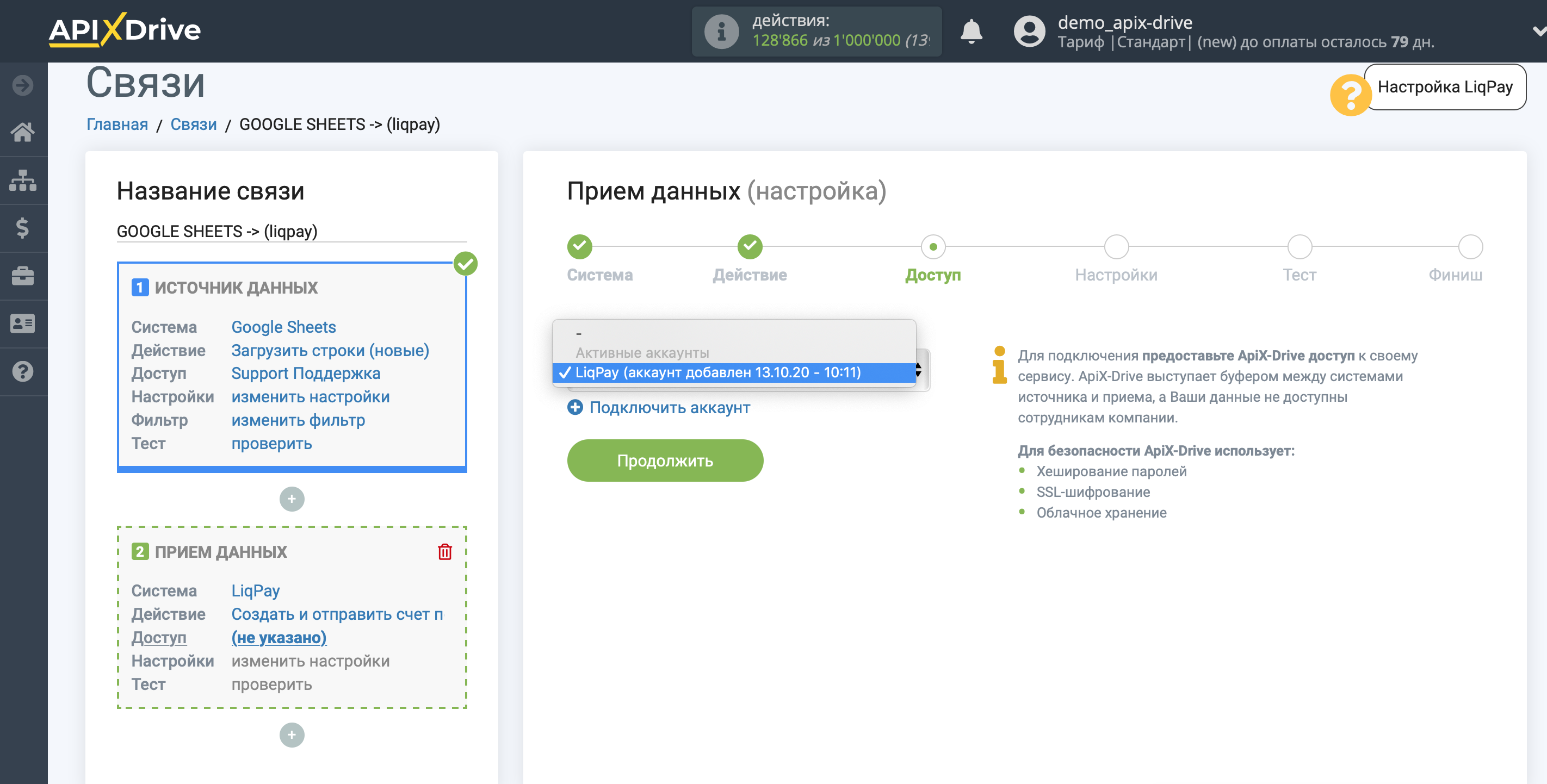The image size is (1547, 784).
Task: Click the actions info icon
Action: pos(721,31)
